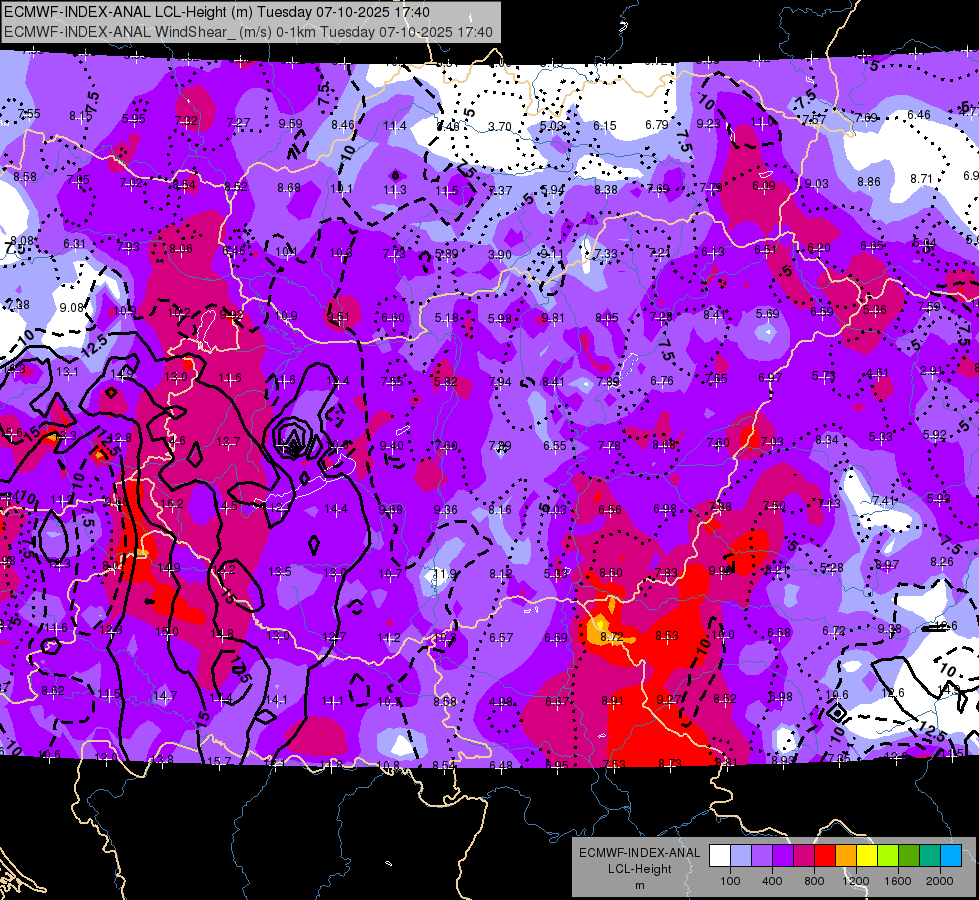The image size is (979, 900).
Task: Click the grid value 15.7
Action: point(219,761)
